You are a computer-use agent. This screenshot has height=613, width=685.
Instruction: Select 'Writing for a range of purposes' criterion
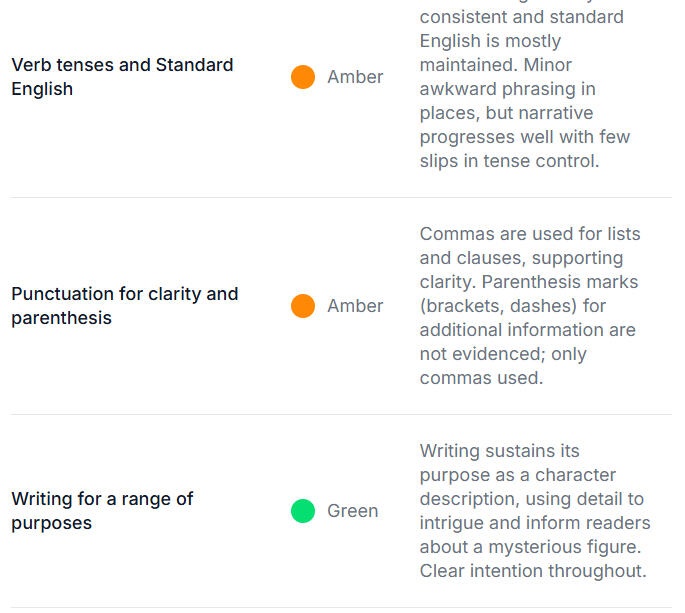pyautogui.click(x=102, y=511)
